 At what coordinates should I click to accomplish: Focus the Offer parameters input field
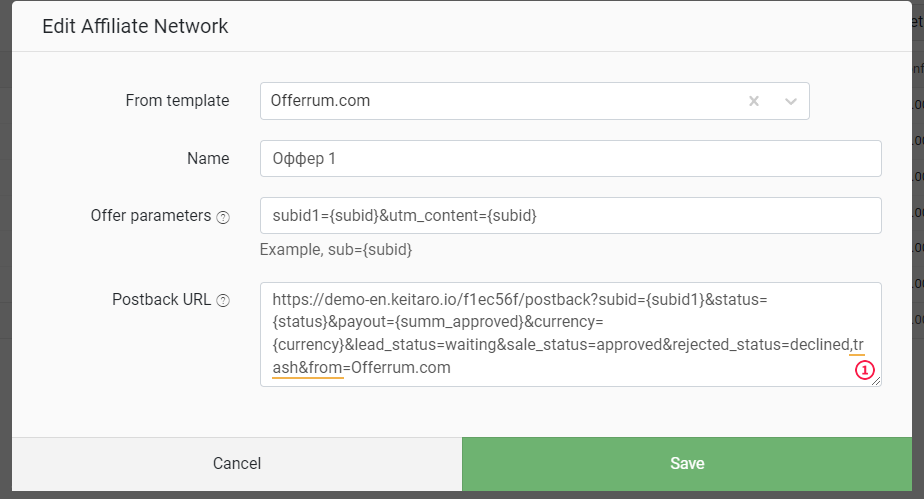pos(570,216)
